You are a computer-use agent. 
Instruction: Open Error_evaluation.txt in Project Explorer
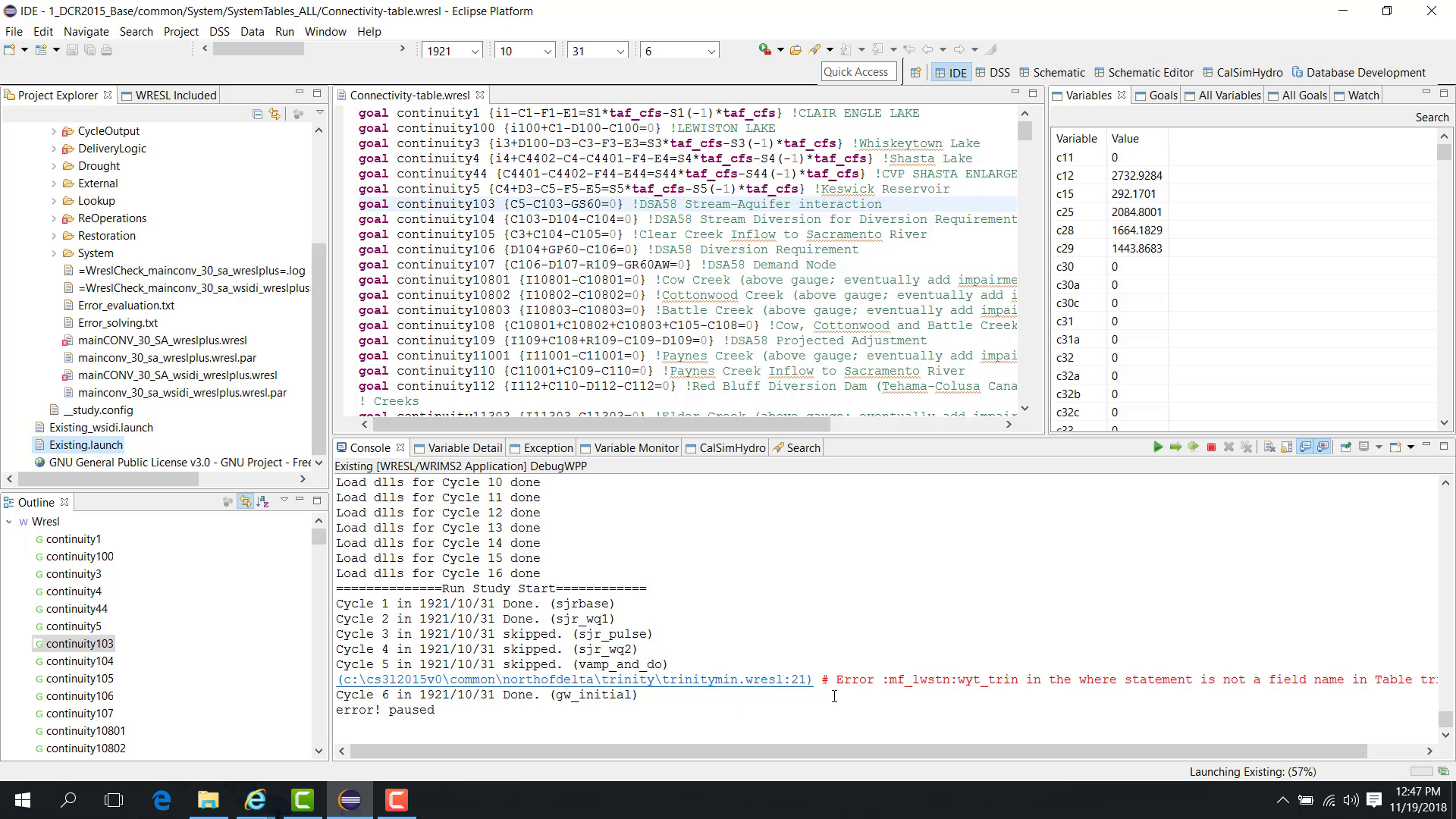(126, 306)
